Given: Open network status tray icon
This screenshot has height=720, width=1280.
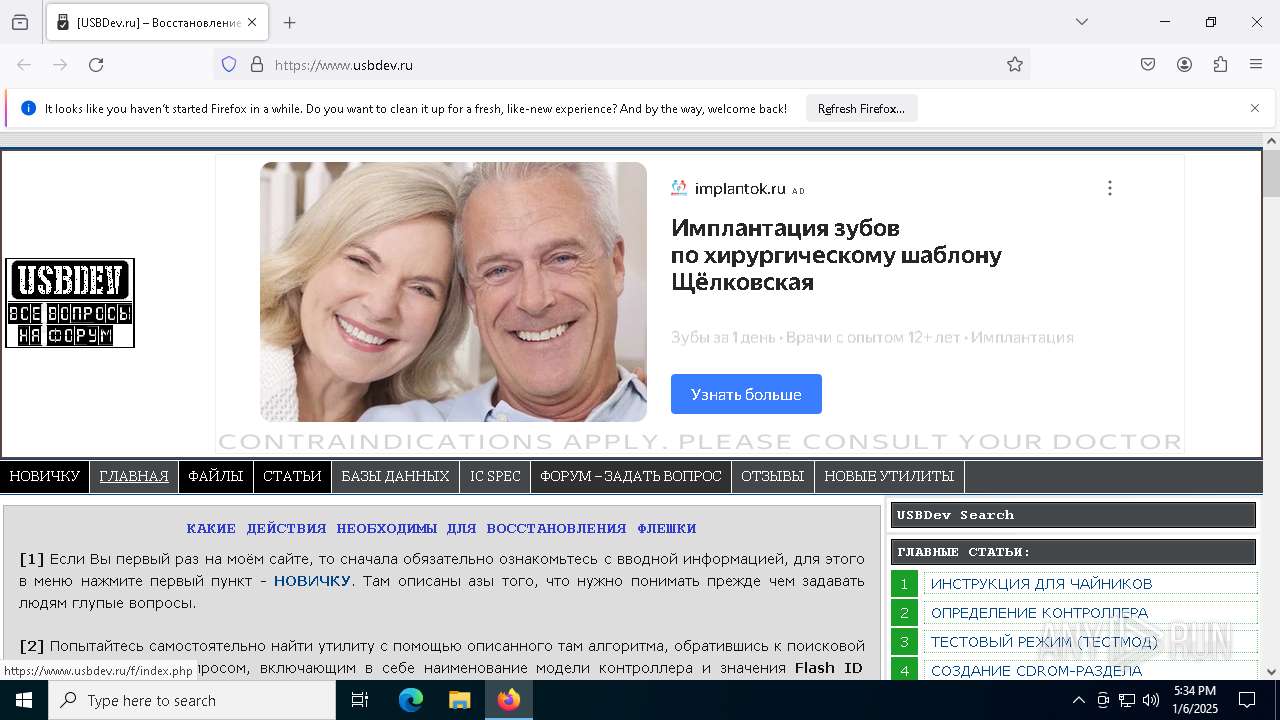Looking at the screenshot, I should (x=1127, y=700).
